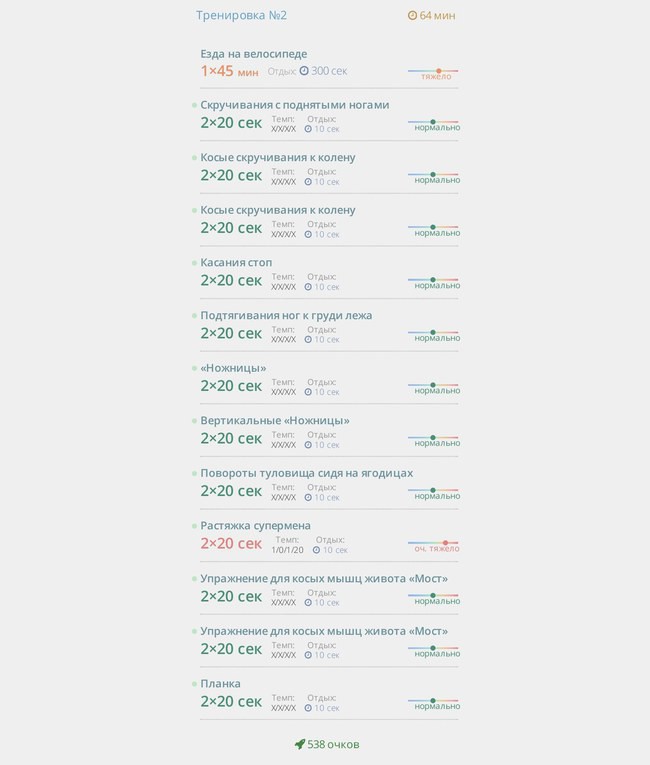
Task: Click the rest clock icon under Касания стоп
Action: tap(308, 287)
